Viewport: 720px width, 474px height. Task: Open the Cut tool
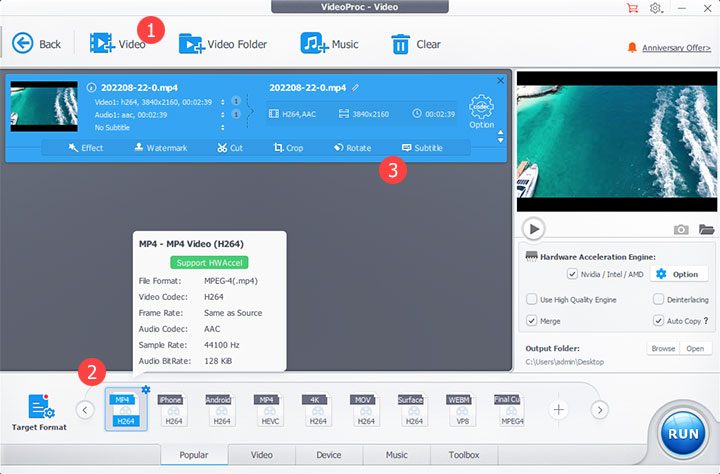tap(230, 148)
